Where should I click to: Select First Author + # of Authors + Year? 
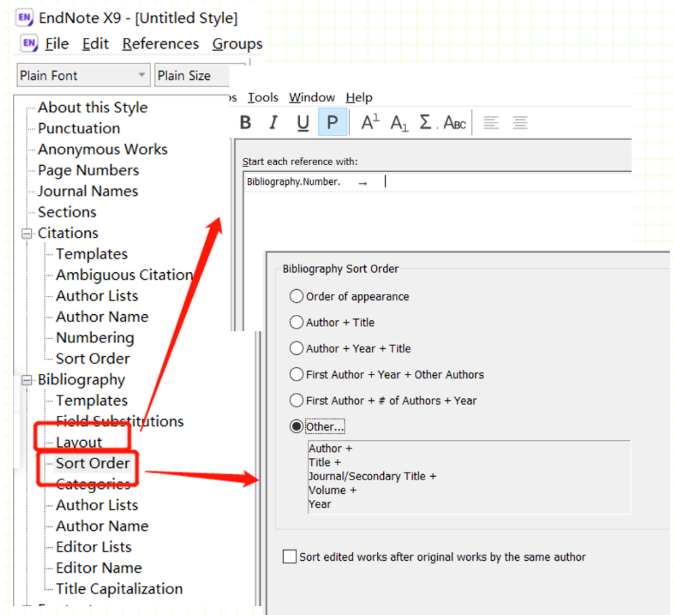[296, 401]
